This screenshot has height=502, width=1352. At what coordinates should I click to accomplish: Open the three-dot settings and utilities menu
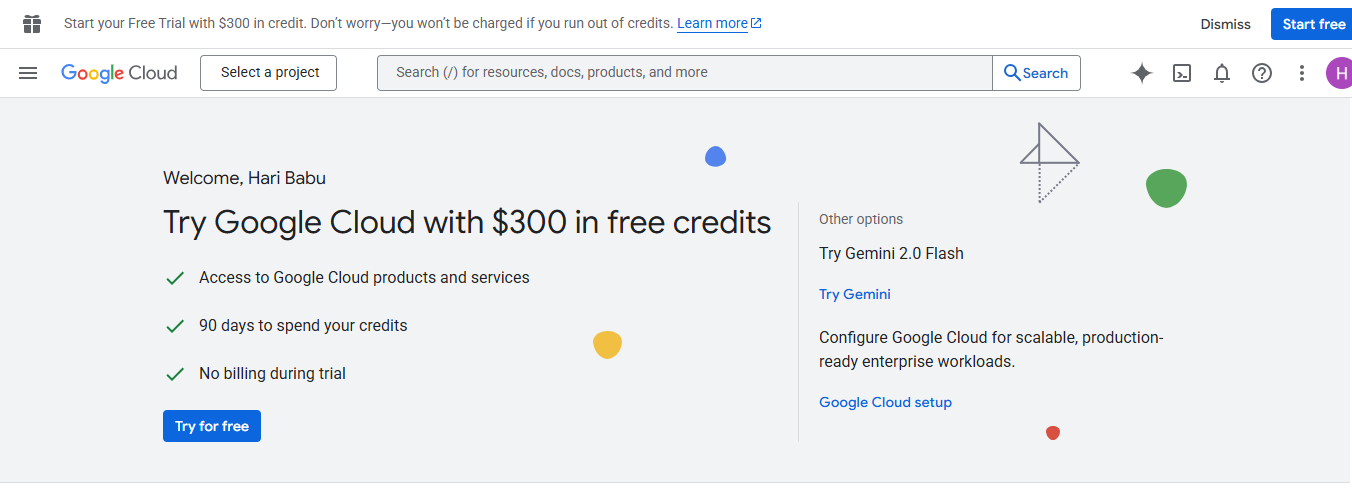point(1302,73)
